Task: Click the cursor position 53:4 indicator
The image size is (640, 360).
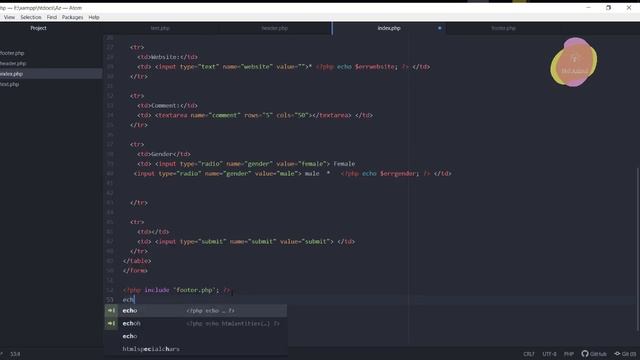Action: (x=15, y=354)
